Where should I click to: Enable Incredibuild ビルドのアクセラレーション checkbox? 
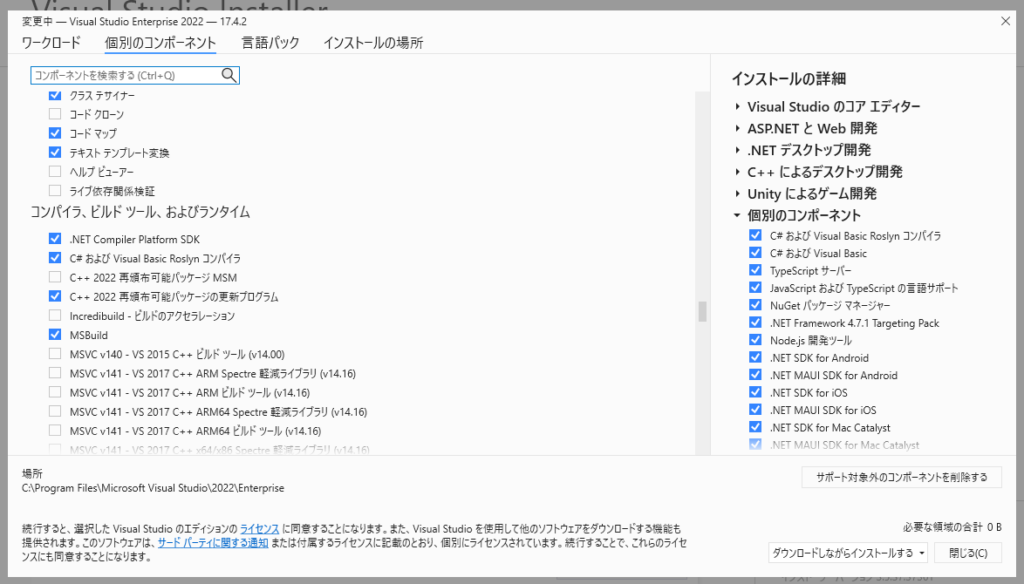pos(55,316)
